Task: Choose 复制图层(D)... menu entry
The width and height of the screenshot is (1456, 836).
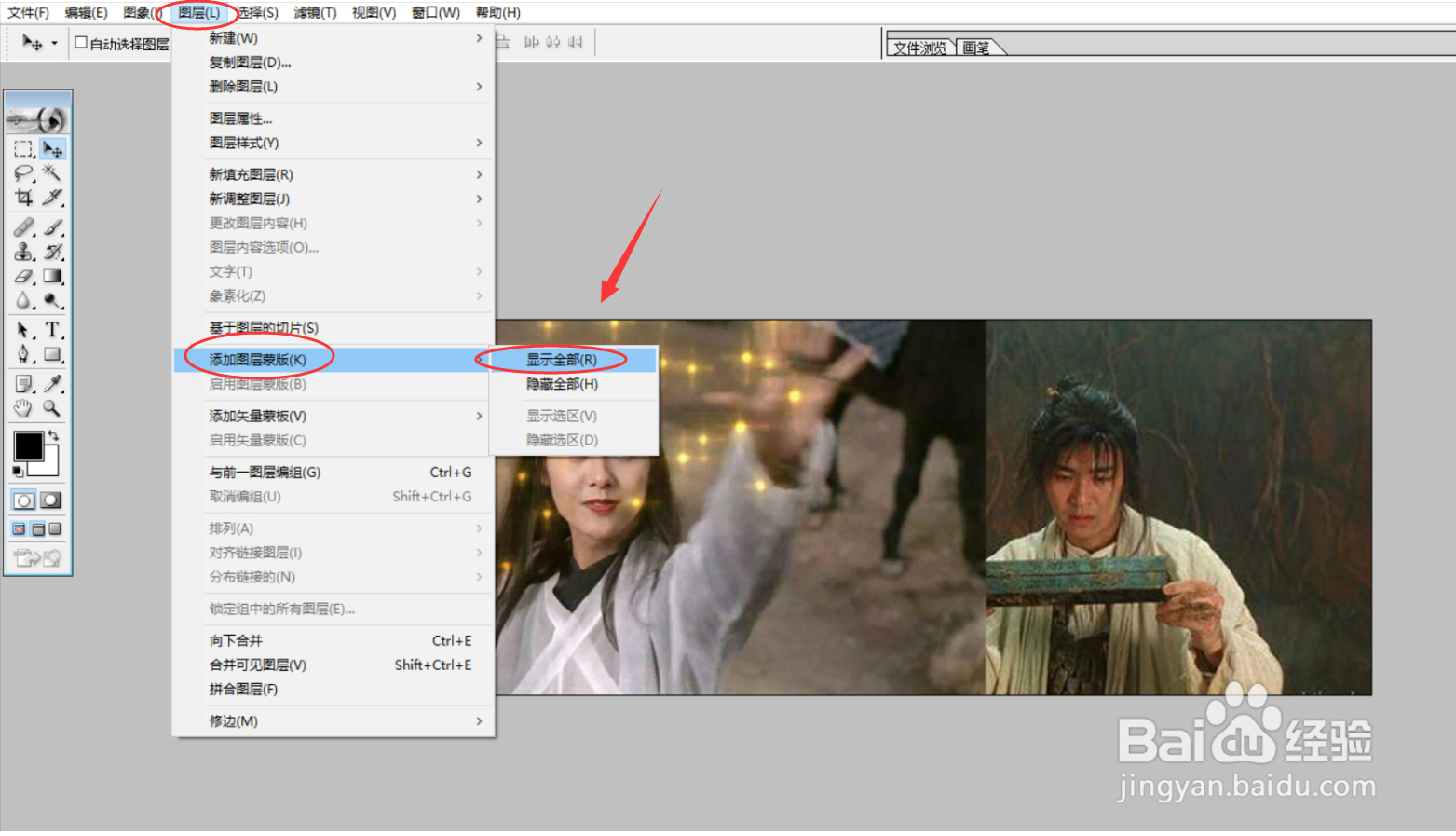Action: (x=333, y=62)
